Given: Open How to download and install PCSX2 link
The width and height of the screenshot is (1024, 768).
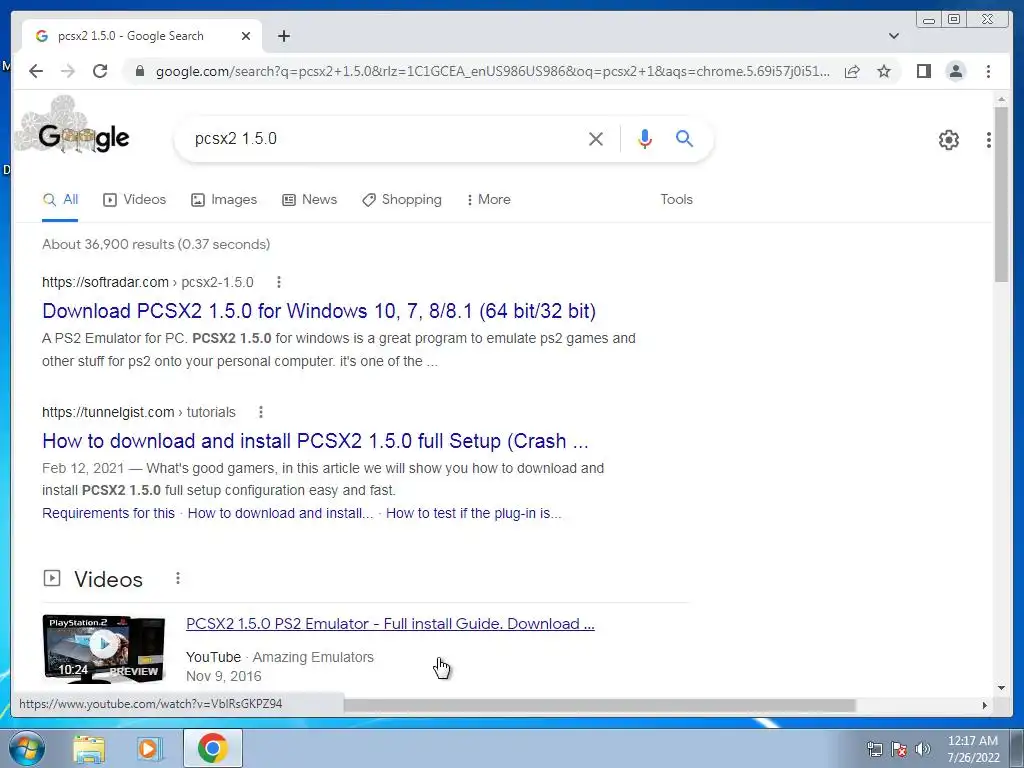Looking at the screenshot, I should click(x=315, y=441).
